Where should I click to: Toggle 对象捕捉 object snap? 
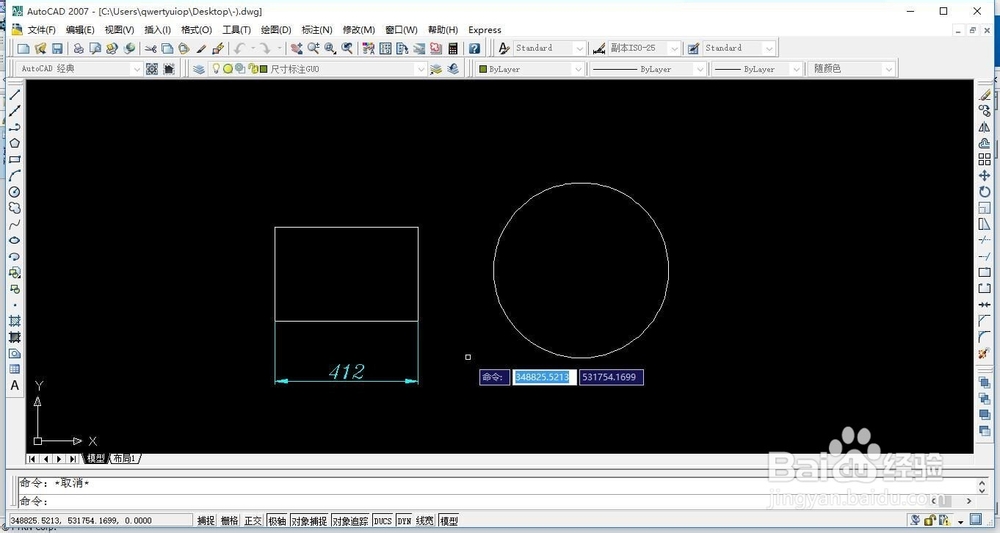pyautogui.click(x=309, y=521)
